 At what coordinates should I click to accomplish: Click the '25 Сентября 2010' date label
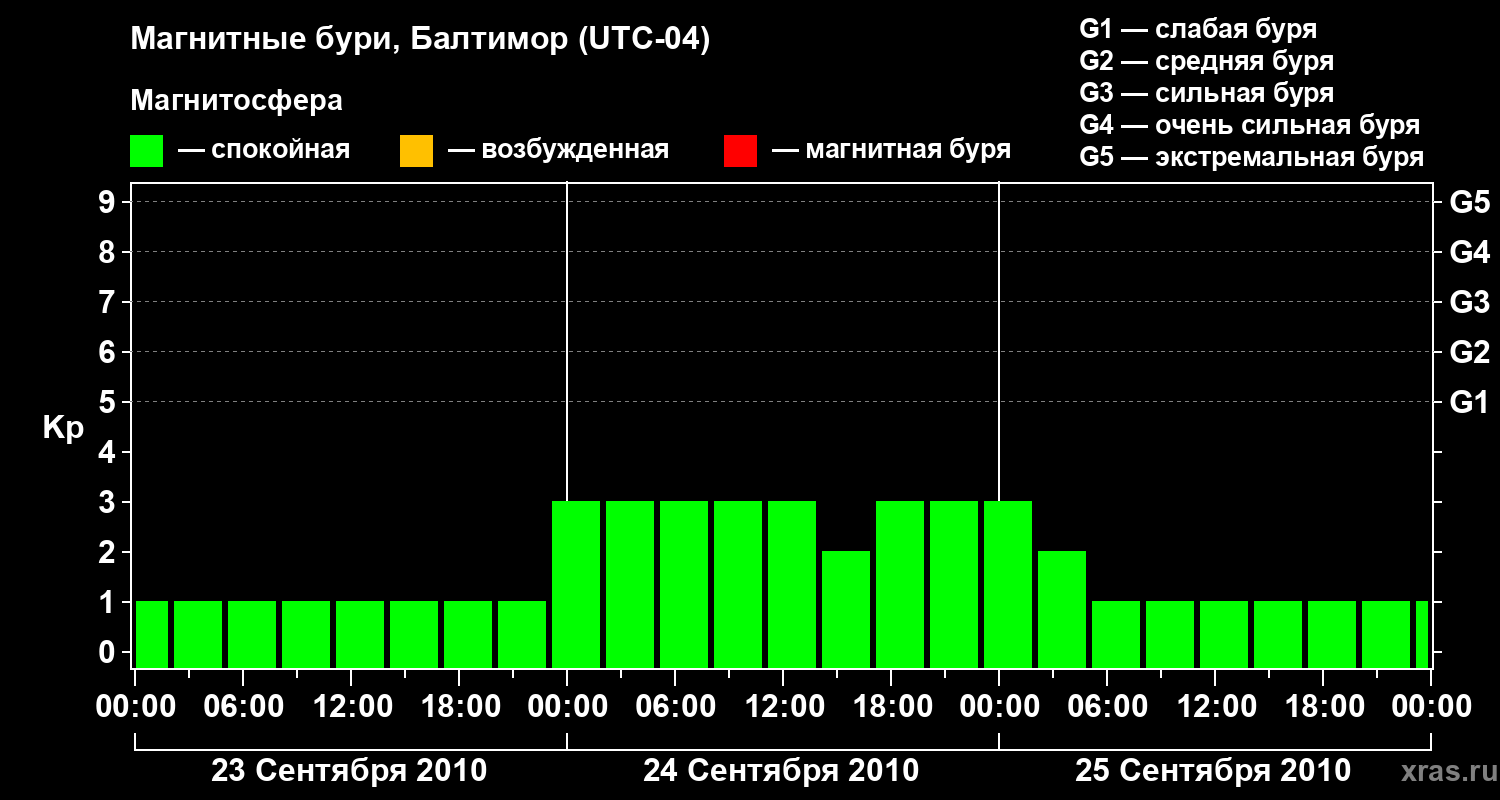[1213, 771]
